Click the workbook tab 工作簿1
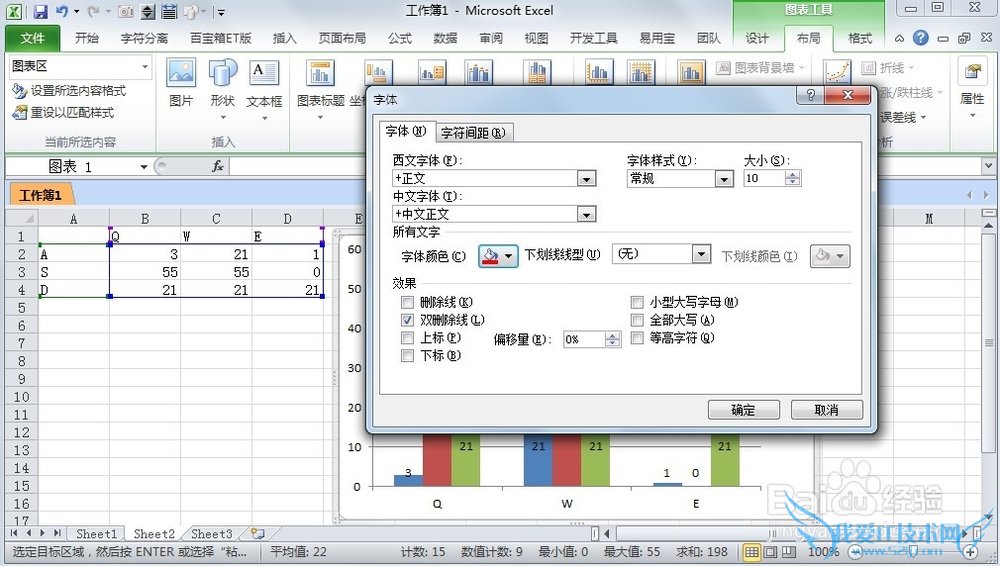 pos(40,195)
